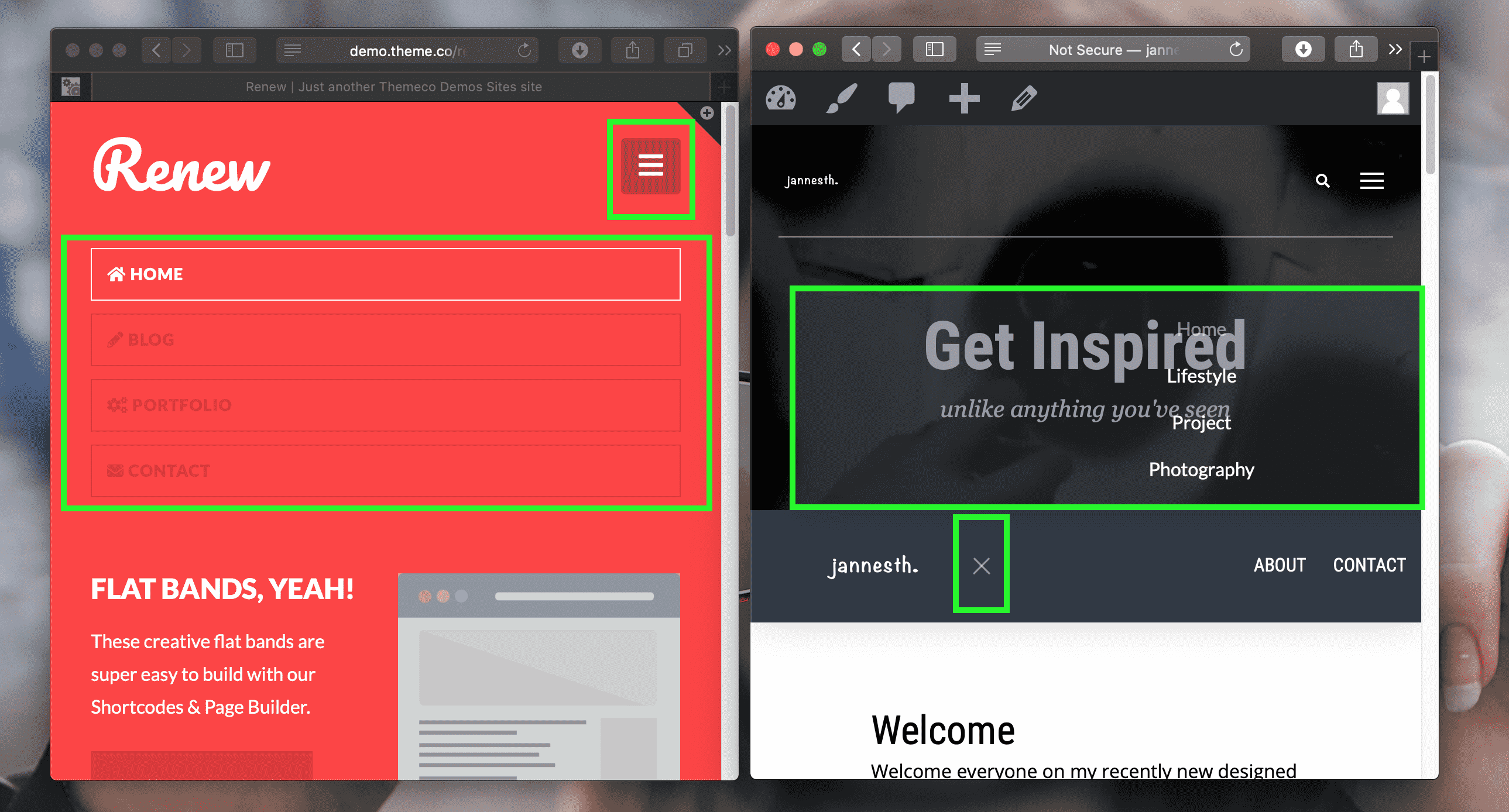Reload the jannesth page
The width and height of the screenshot is (1509, 812).
click(1236, 49)
